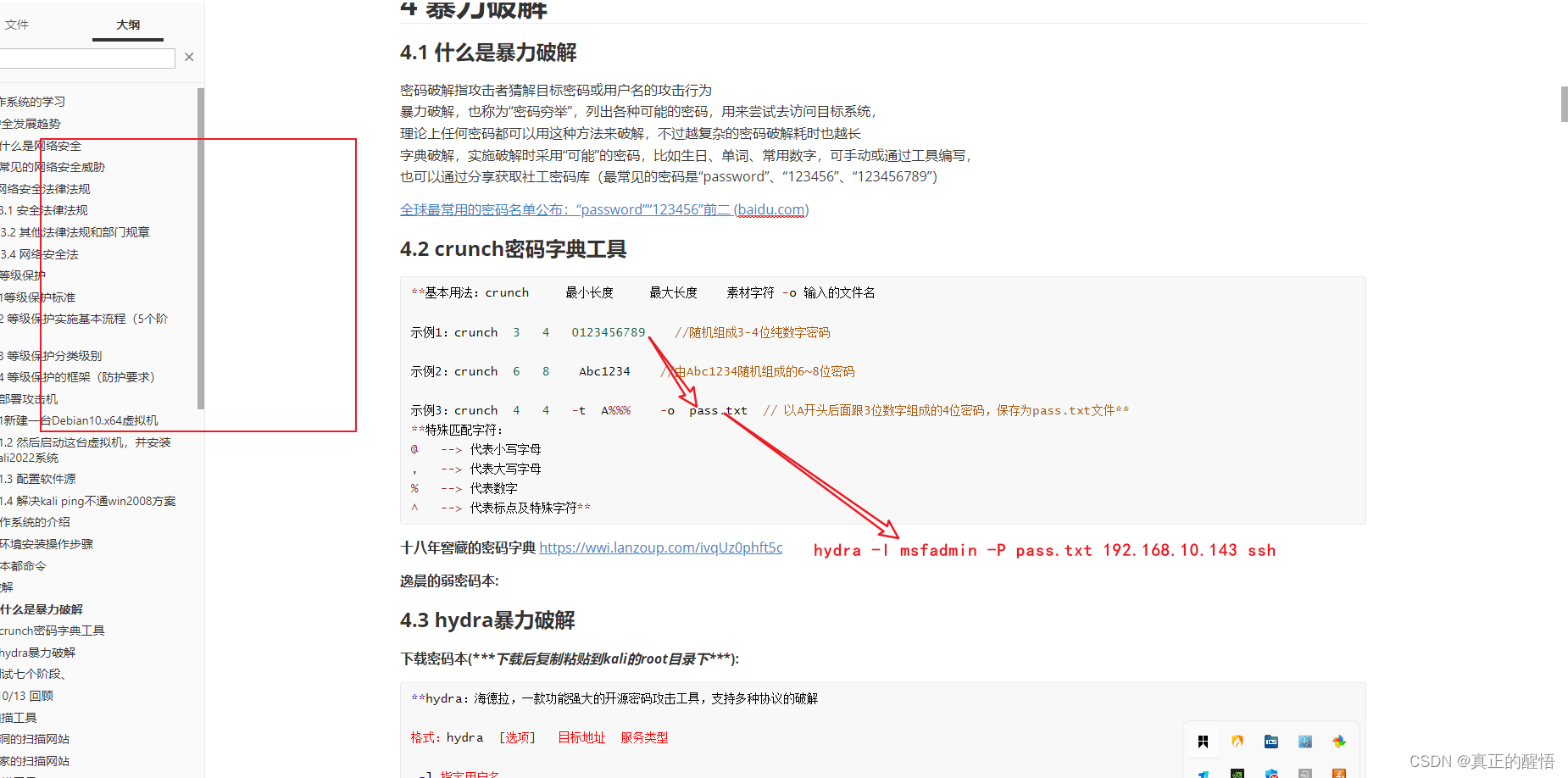
Task: Click red text 目标地址 in hydra format
Action: point(581,737)
